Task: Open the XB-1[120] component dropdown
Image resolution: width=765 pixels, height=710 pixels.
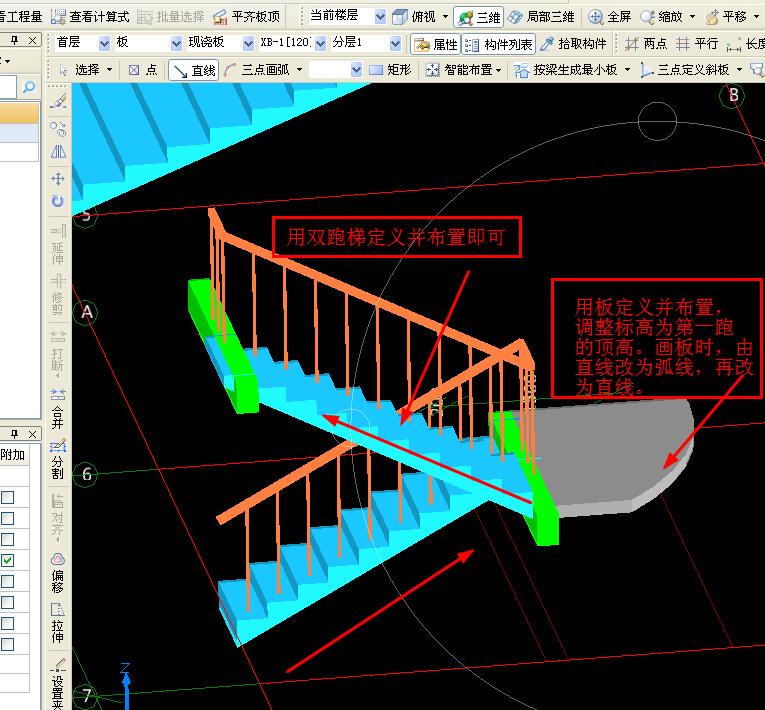Action: tap(321, 44)
